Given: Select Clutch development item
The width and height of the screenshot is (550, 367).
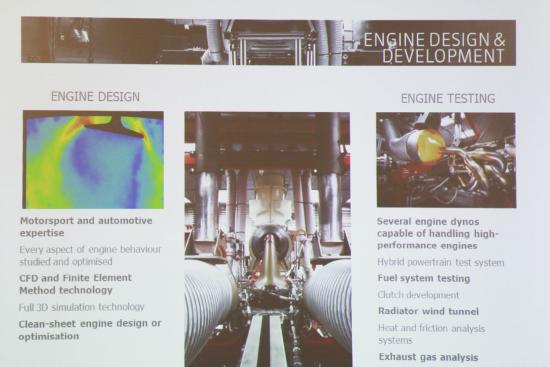Looking at the screenshot, I should (x=418, y=295).
